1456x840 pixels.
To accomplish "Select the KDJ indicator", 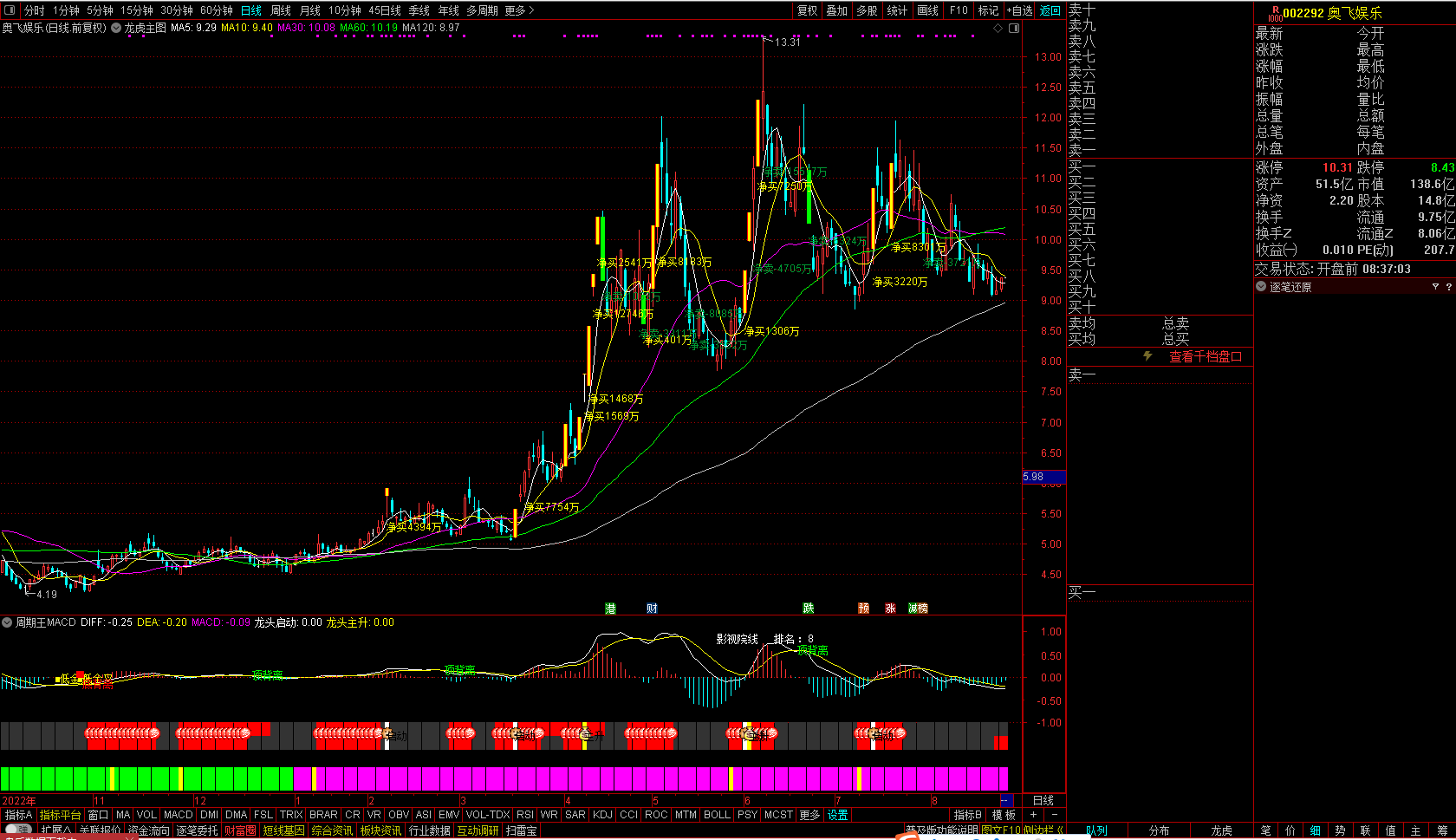I will click(x=602, y=815).
